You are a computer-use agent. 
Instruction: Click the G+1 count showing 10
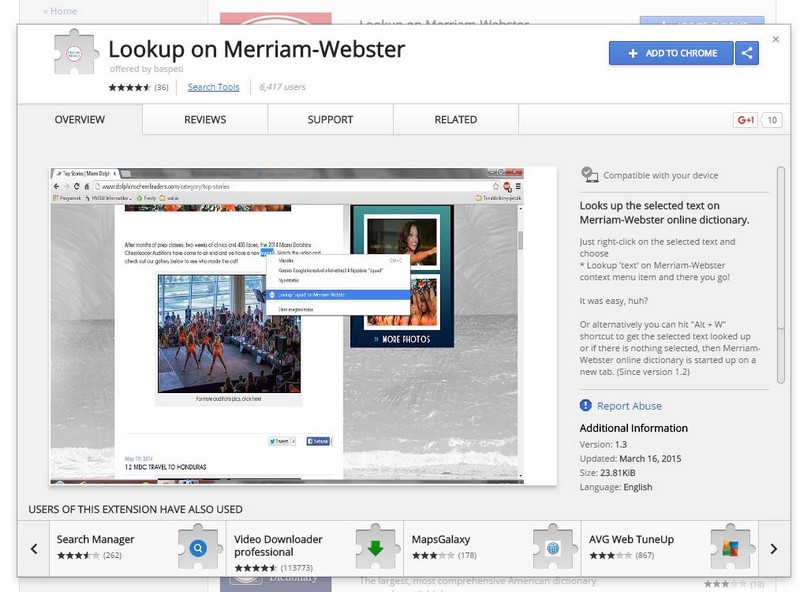pos(772,120)
